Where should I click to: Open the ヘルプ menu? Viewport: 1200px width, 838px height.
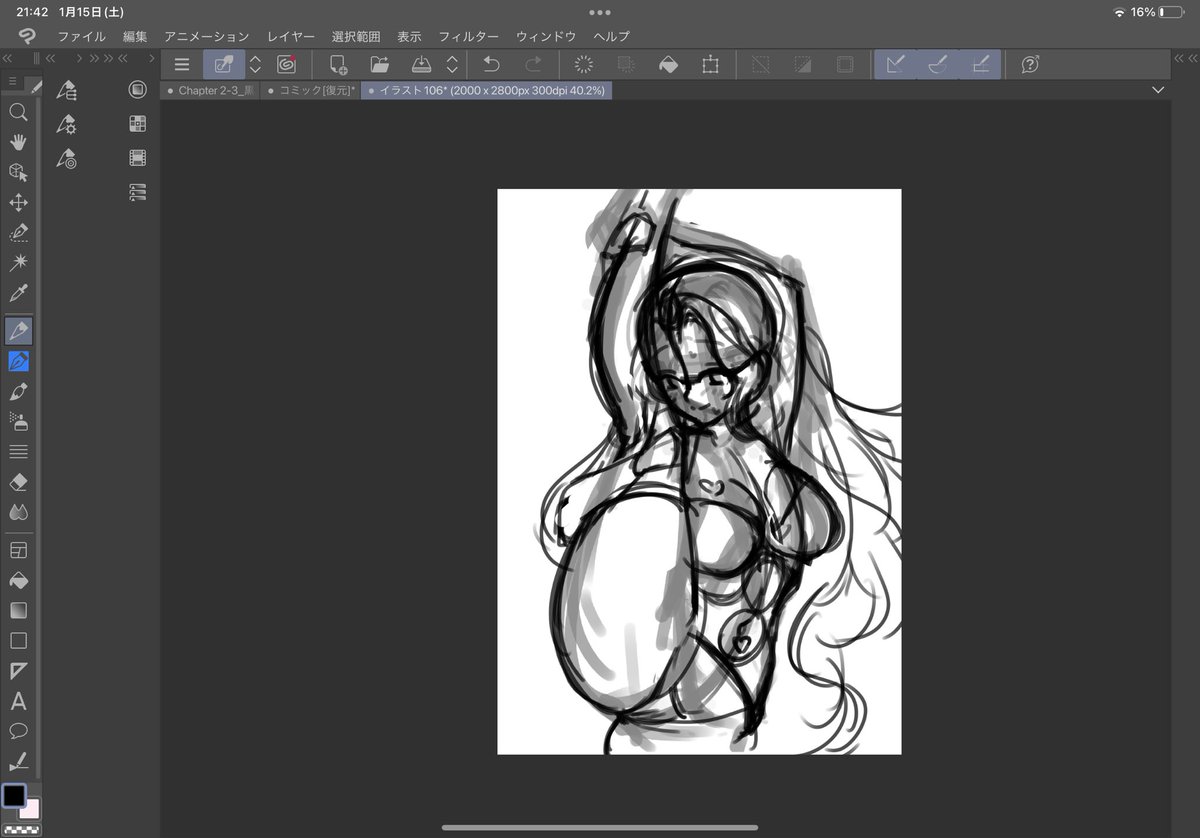pos(611,36)
